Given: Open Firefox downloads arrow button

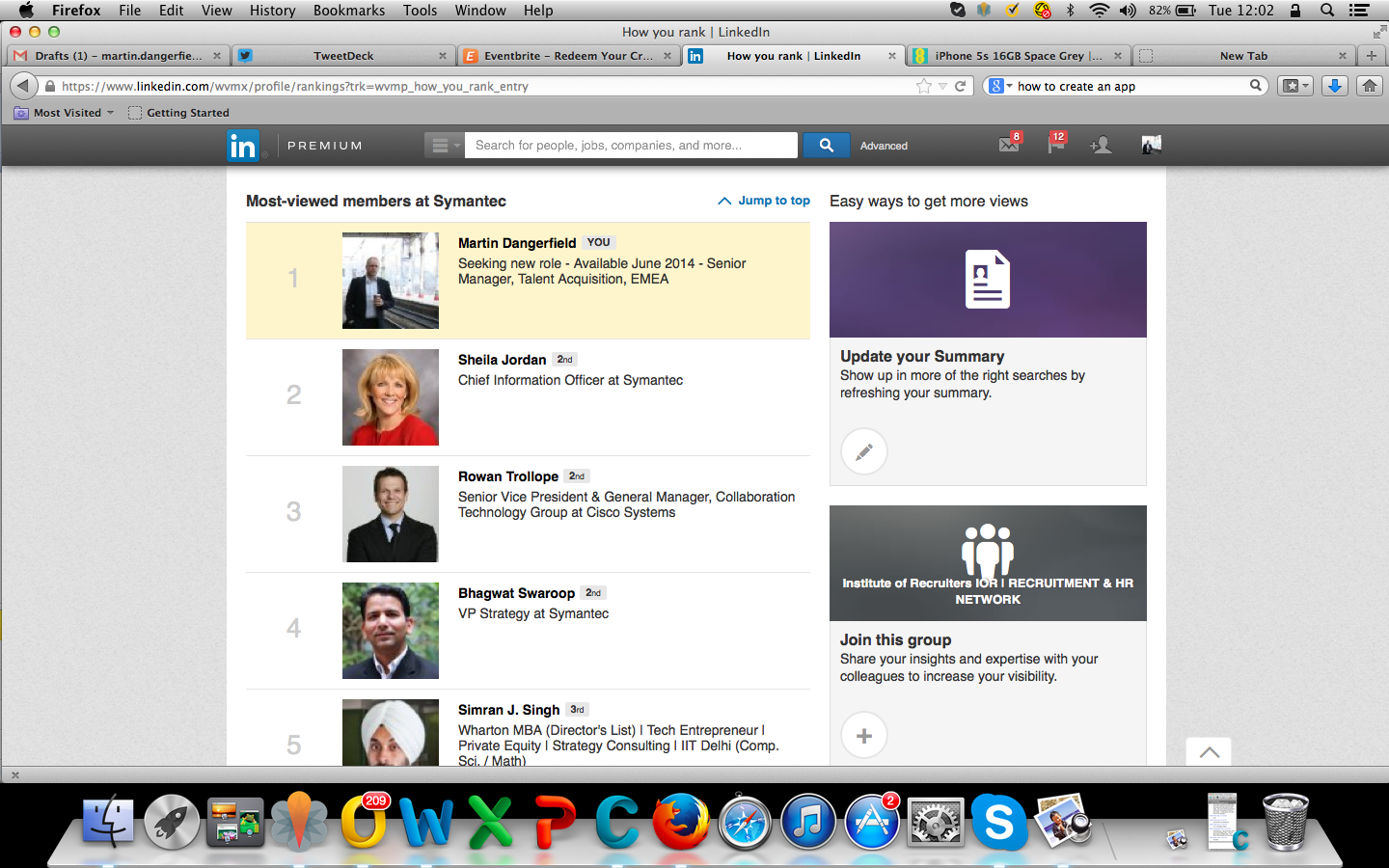Looking at the screenshot, I should coord(1335,86).
